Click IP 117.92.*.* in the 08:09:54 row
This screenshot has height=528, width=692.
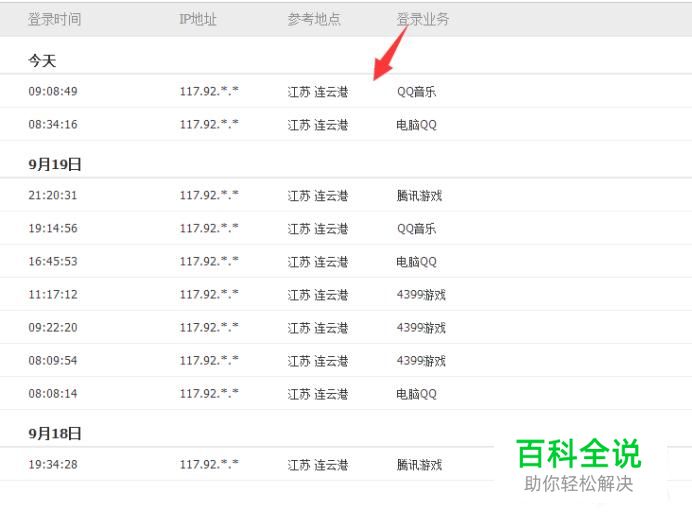(209, 360)
